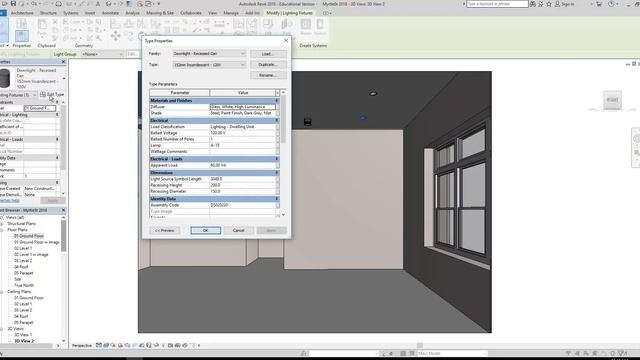Confirm with the OK button
The image size is (640, 360).
point(206,231)
